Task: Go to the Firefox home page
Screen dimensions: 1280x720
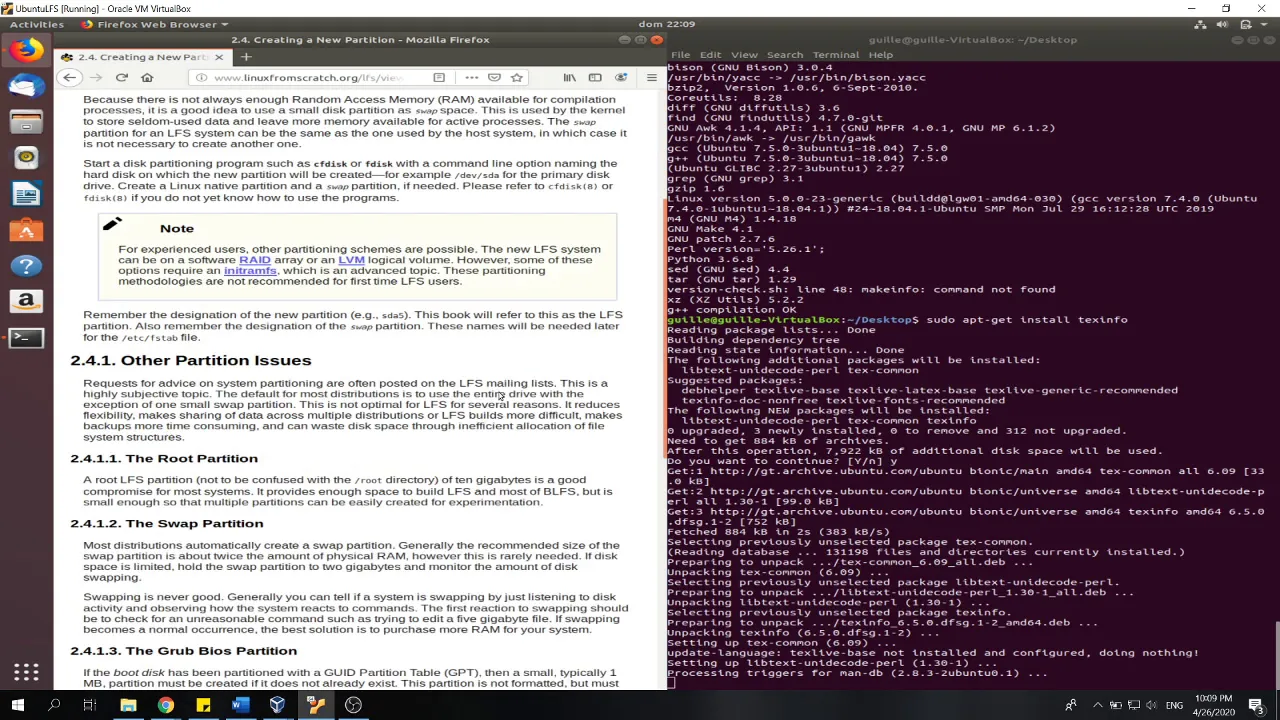Action: point(147,78)
